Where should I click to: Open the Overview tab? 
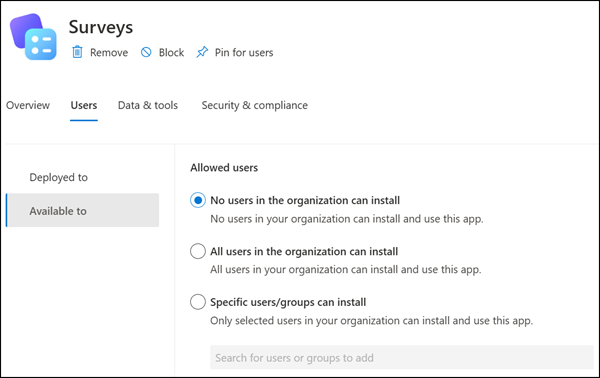(x=28, y=105)
